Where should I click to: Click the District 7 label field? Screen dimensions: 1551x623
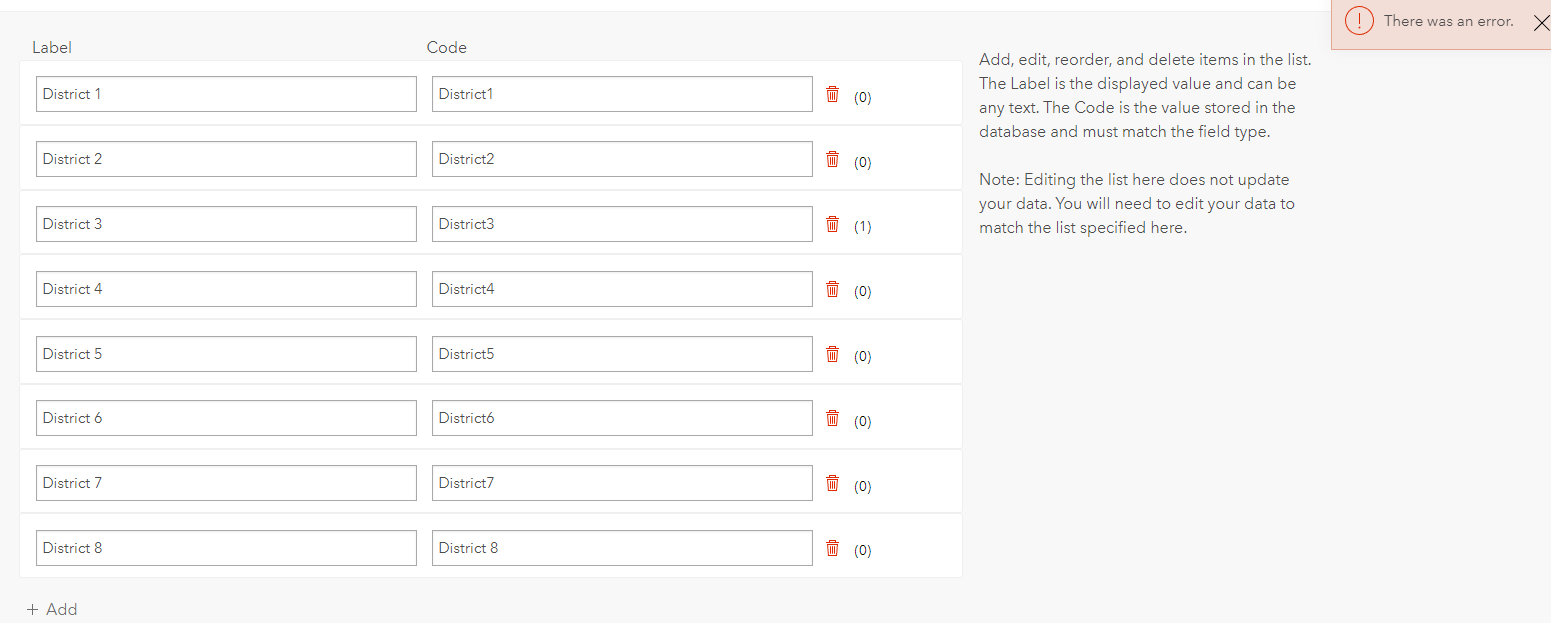[x=226, y=483]
